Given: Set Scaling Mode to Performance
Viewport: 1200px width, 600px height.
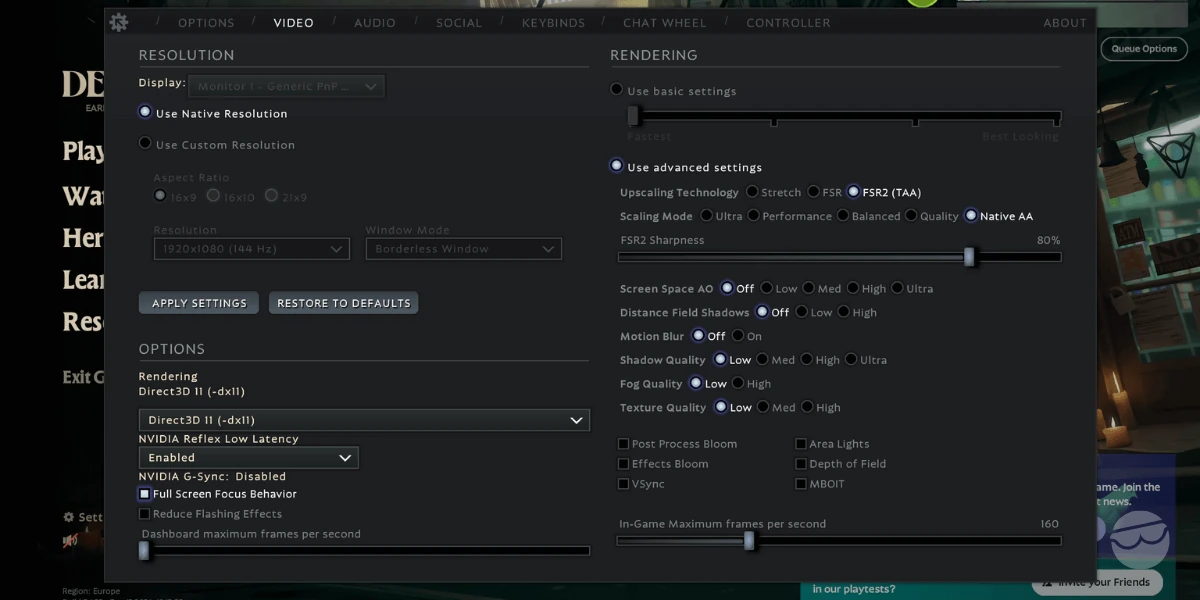Looking at the screenshot, I should pyautogui.click(x=789, y=216).
